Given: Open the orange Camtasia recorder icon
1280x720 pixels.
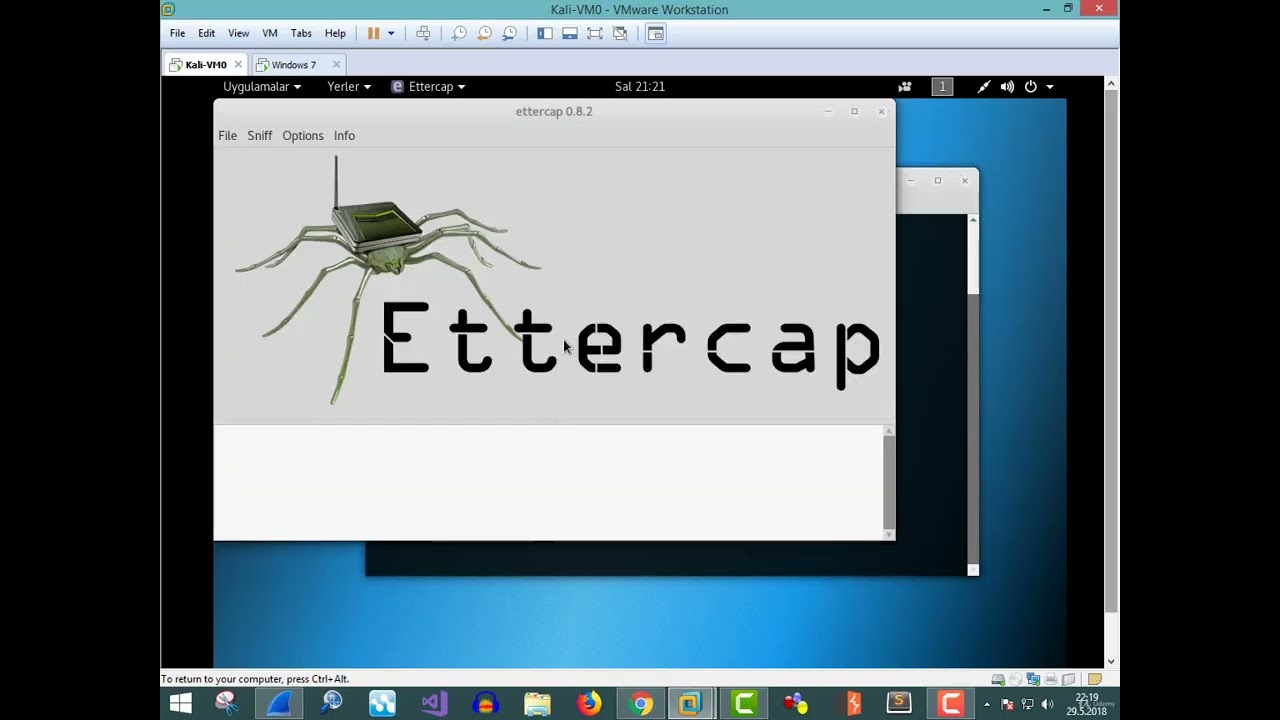Looking at the screenshot, I should click(x=951, y=704).
